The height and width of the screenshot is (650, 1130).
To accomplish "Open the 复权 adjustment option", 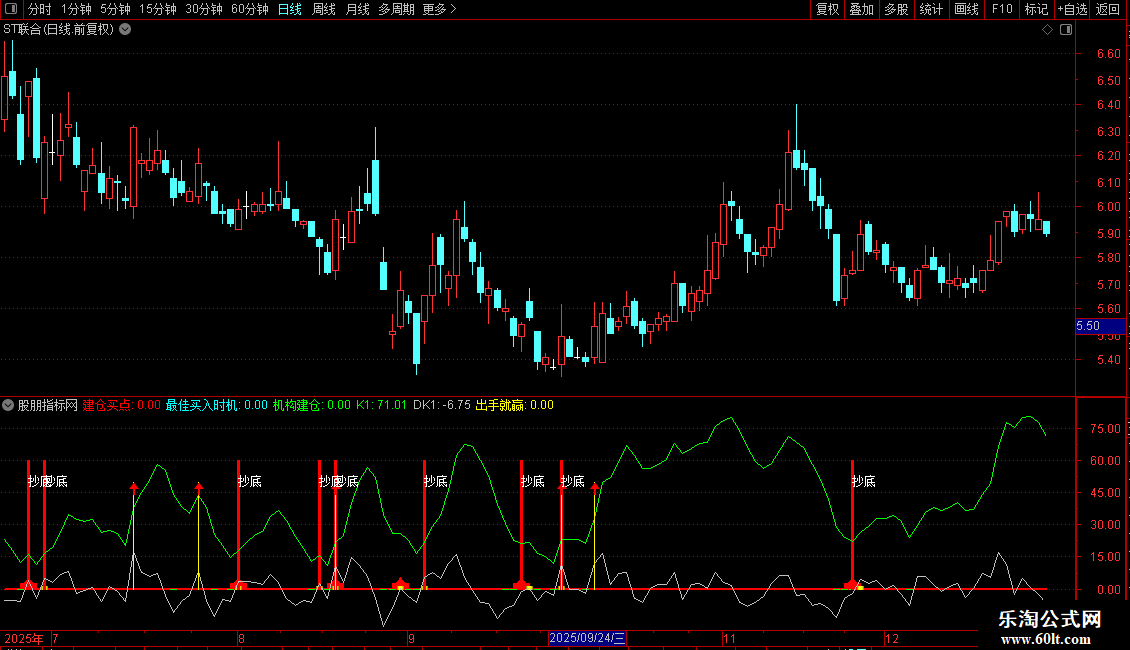I will [827, 9].
